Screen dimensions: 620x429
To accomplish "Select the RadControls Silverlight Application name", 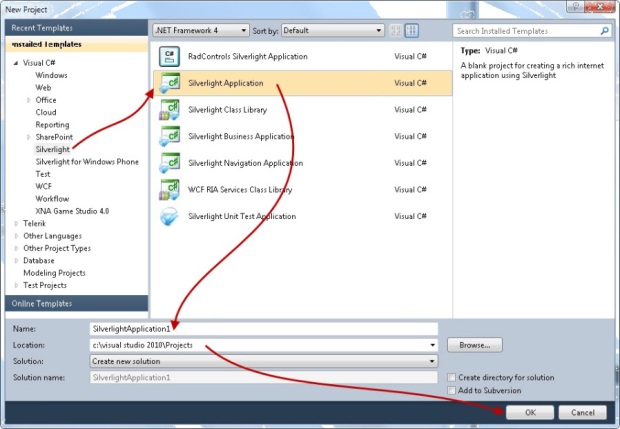I will coord(248,57).
